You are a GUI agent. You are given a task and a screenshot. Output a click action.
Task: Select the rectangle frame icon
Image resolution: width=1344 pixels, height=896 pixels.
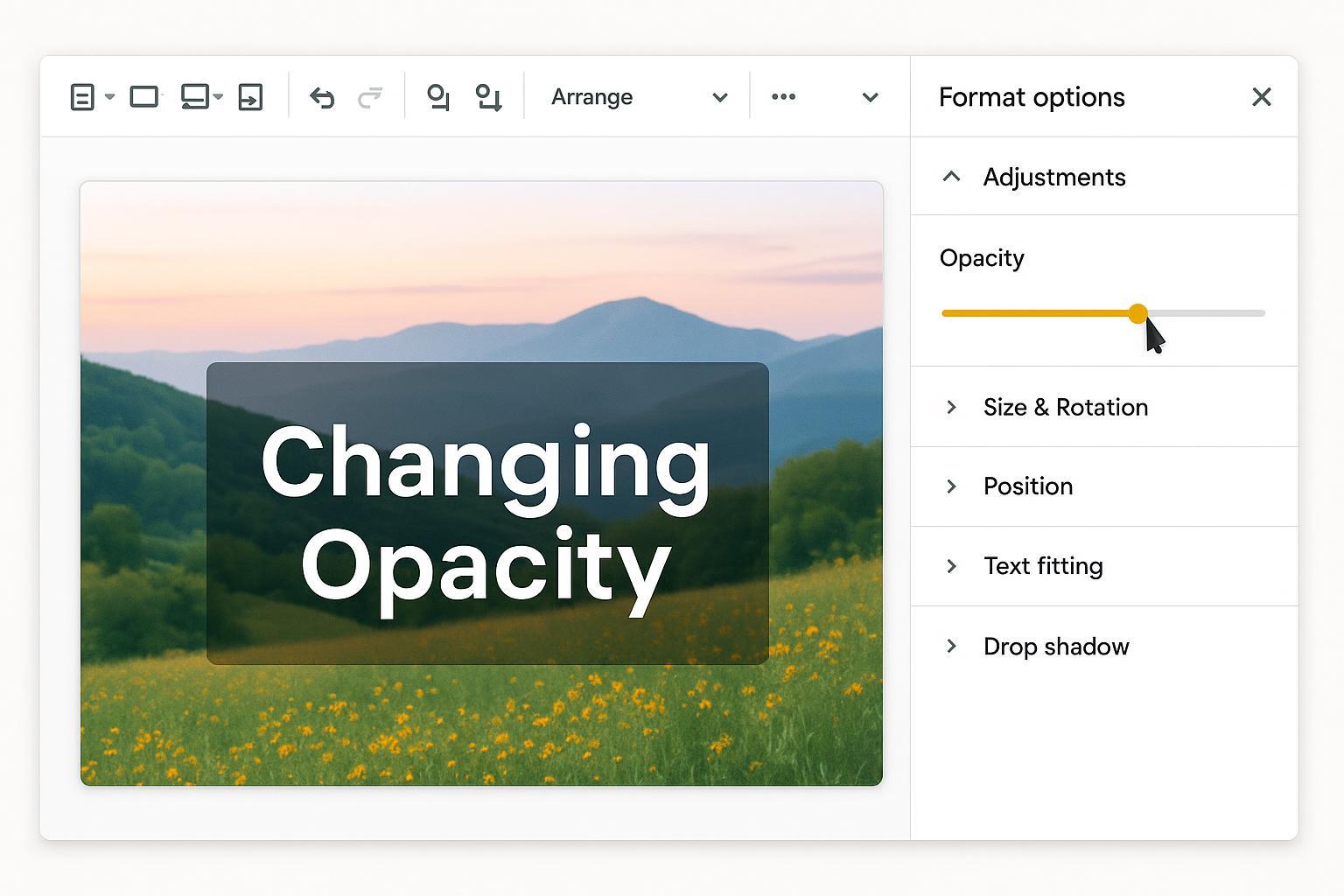click(144, 97)
